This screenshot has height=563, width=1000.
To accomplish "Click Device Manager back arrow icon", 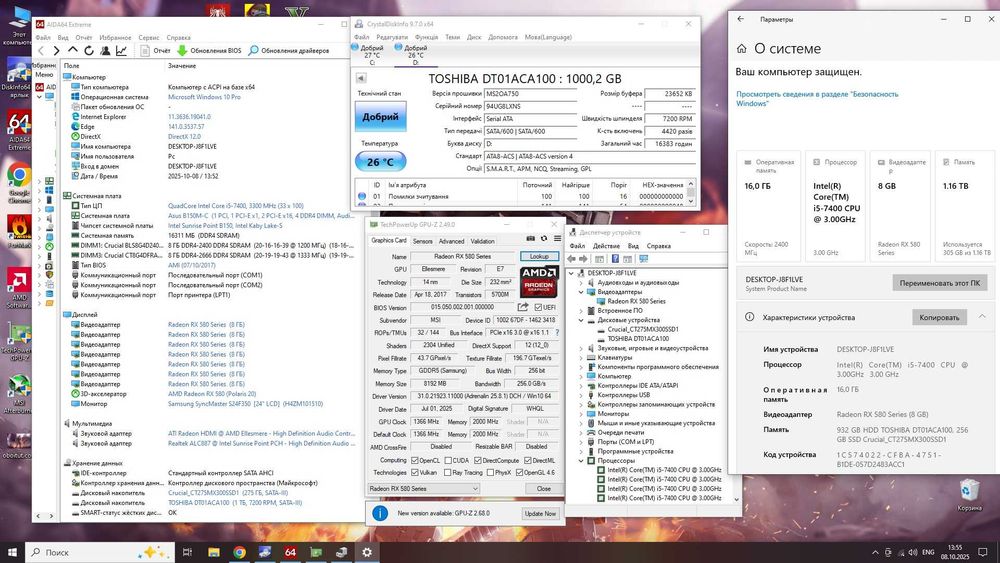I will (x=571, y=259).
